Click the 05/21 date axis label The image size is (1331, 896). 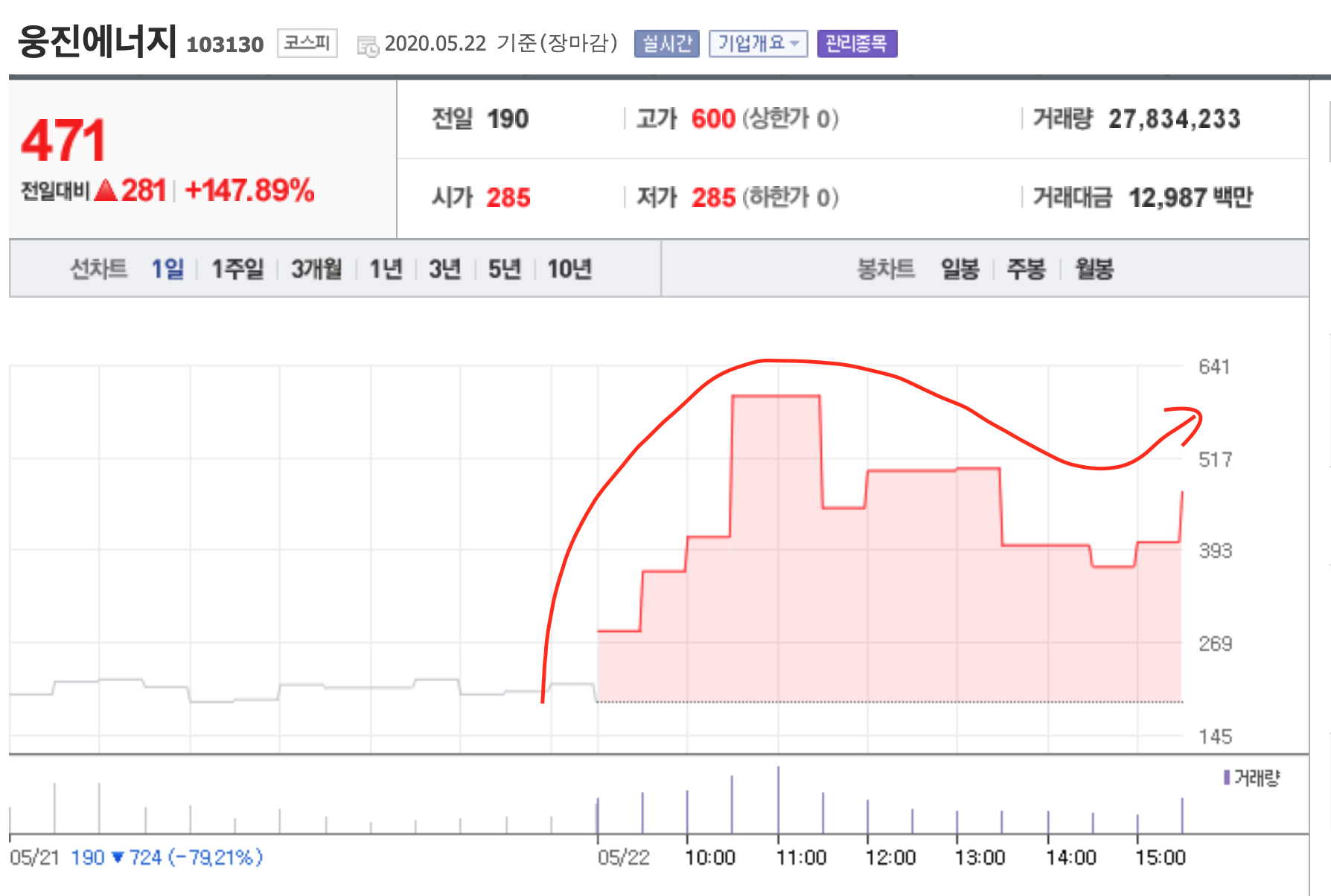pos(34,858)
